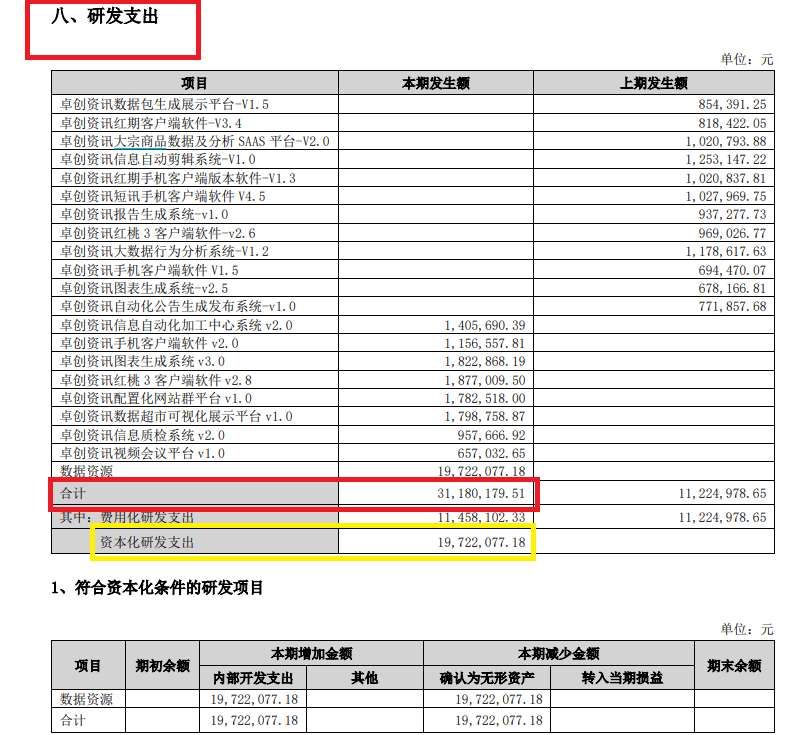
Task: Click the value 1,020,837.81
Action: pos(726,179)
